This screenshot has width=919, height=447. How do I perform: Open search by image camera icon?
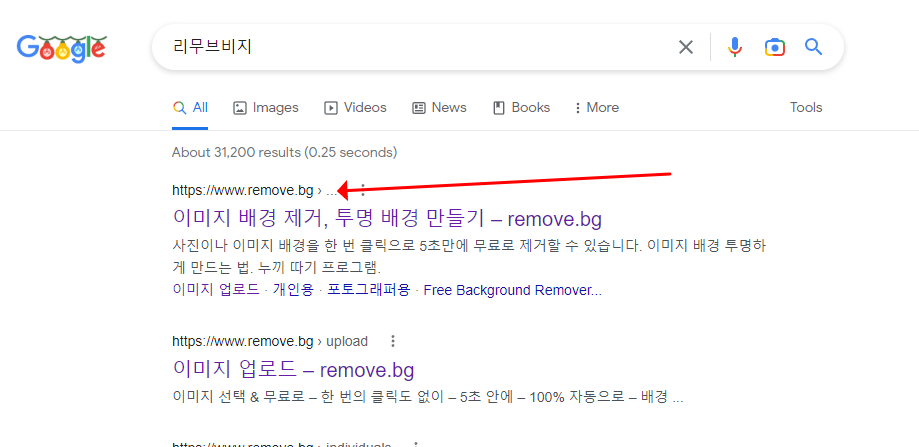774,47
